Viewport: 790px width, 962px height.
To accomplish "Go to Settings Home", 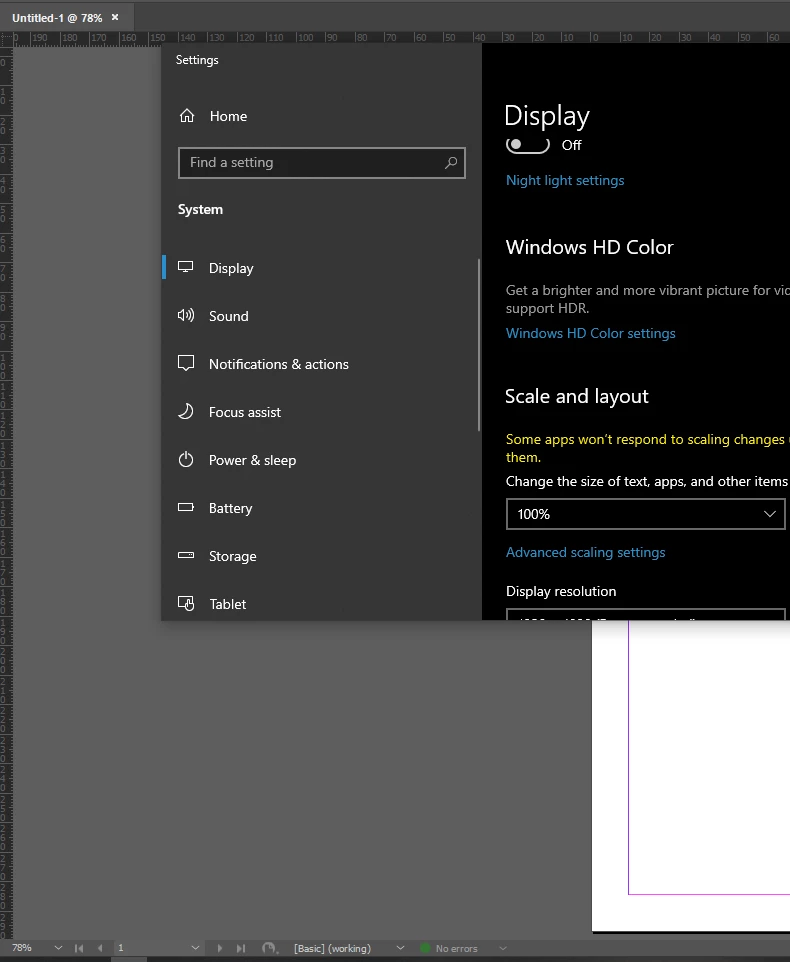I will [213, 116].
